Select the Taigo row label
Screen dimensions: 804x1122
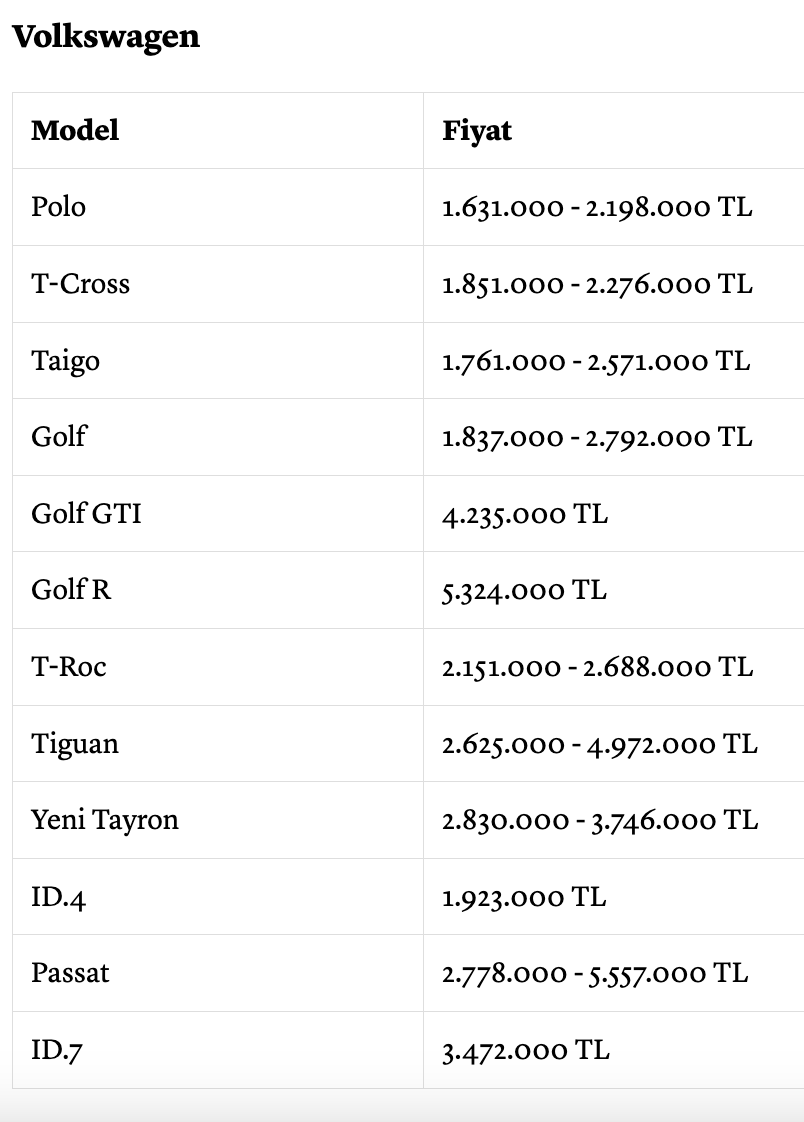(66, 361)
